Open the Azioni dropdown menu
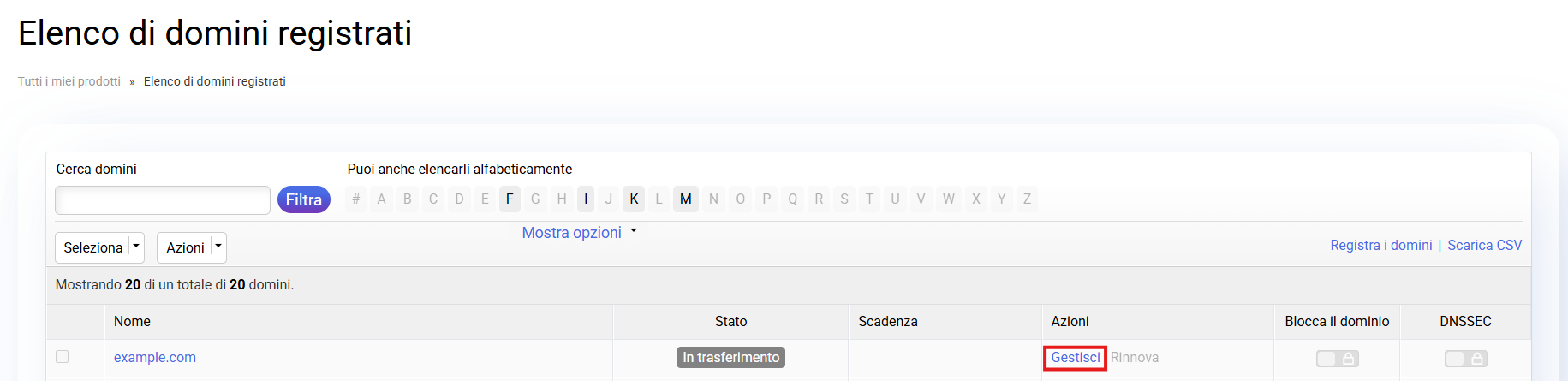 [195, 247]
